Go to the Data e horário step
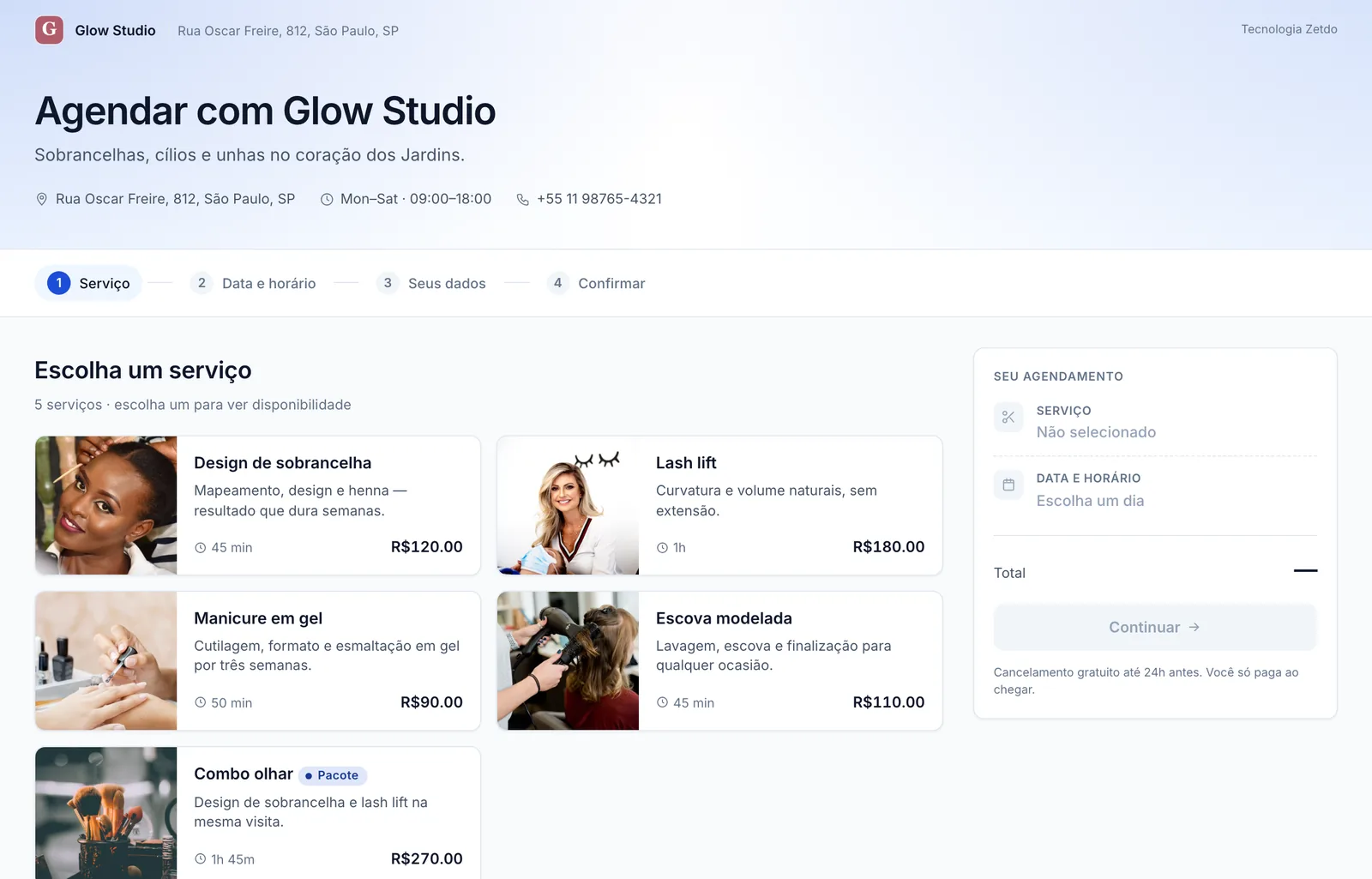This screenshot has width=1372, height=879. tap(253, 283)
